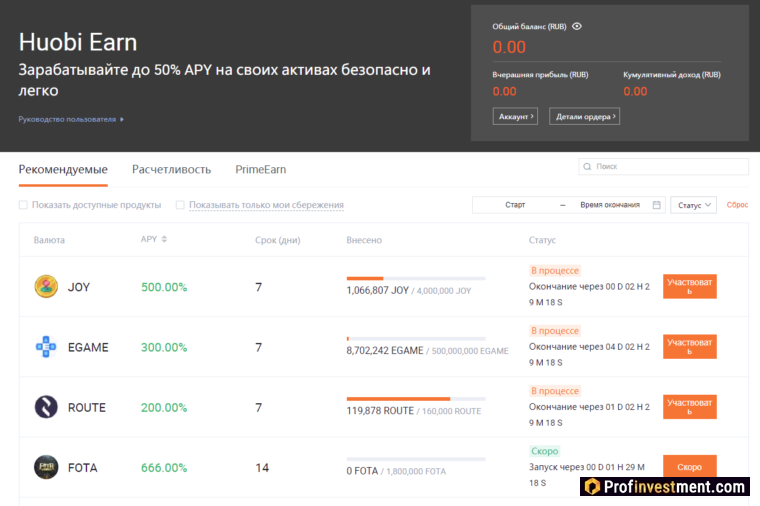Click the FOTA term value 14
Screen dimensions: 760x506
click(x=262, y=468)
